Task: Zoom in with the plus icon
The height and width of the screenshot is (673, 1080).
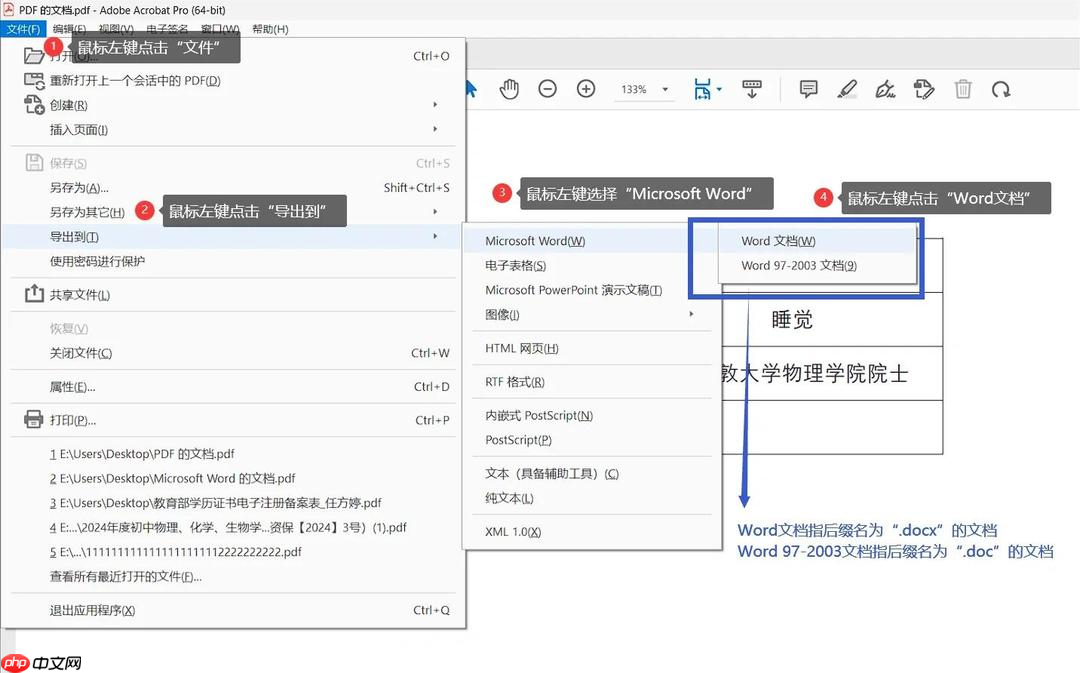Action: (x=585, y=88)
